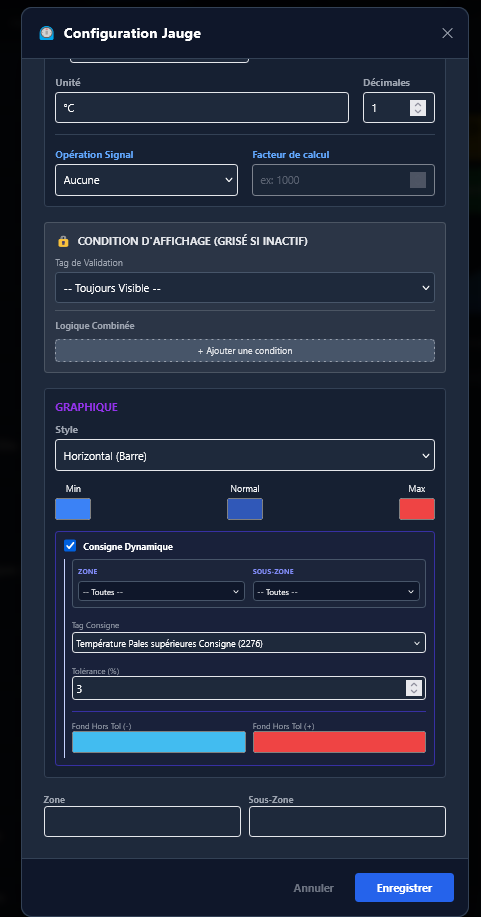Click the gauge icon beside Configuration Jauge
This screenshot has width=481, height=917.
[x=46, y=33]
